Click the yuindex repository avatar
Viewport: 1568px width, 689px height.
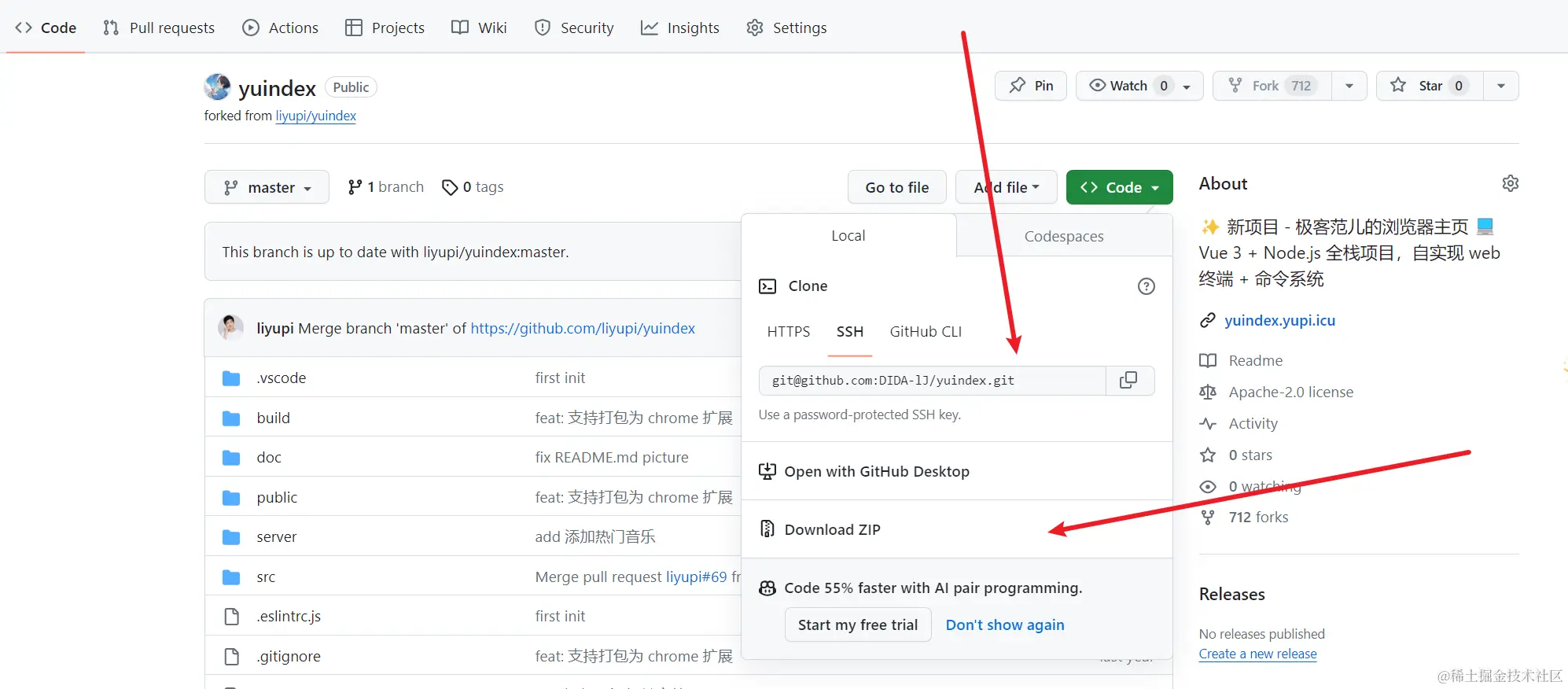pos(217,87)
